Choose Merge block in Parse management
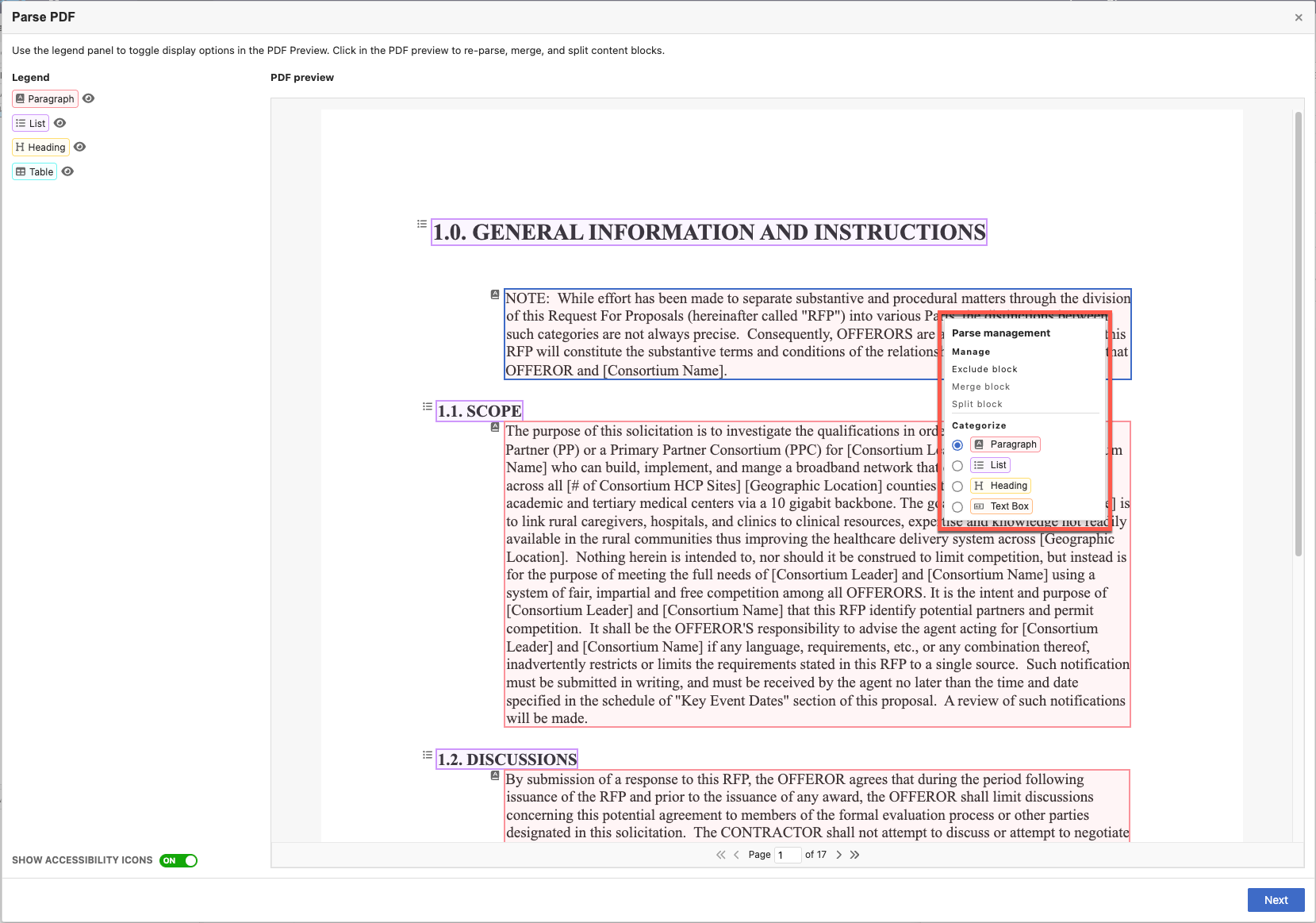The width and height of the screenshot is (1316, 923). tap(981, 387)
